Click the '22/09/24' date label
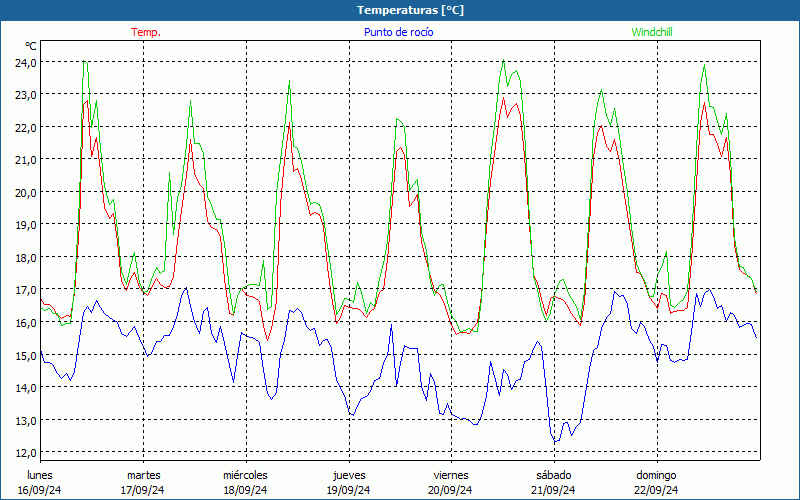Screen dimensions: 800x500 pos(656,490)
